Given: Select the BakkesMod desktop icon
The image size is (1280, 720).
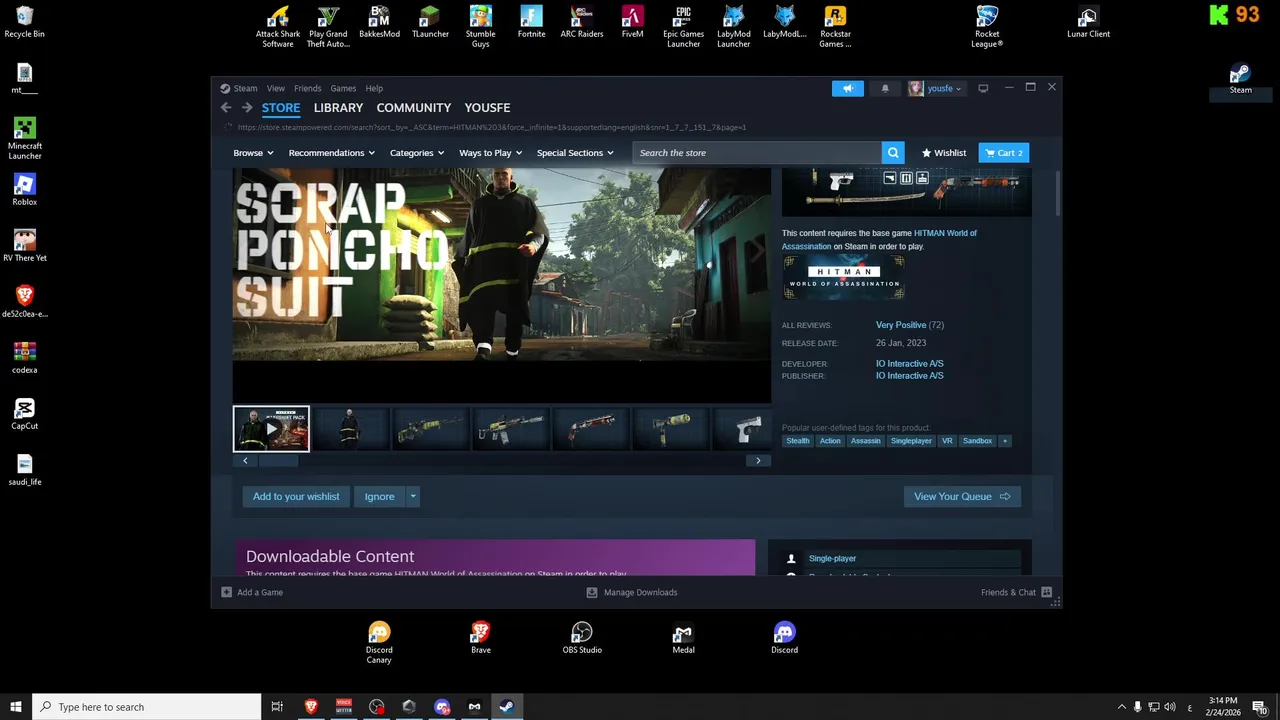Looking at the screenshot, I should point(379,23).
